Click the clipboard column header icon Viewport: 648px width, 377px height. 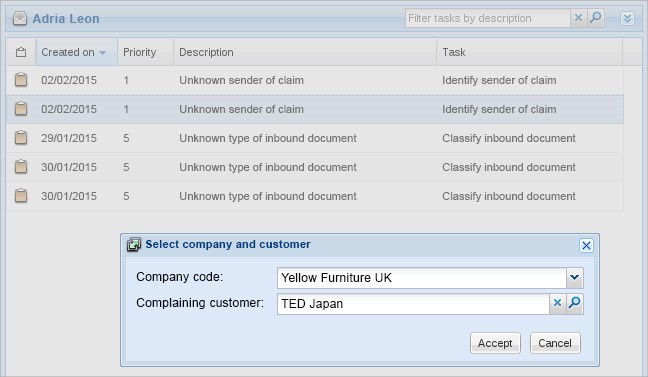[x=21, y=52]
